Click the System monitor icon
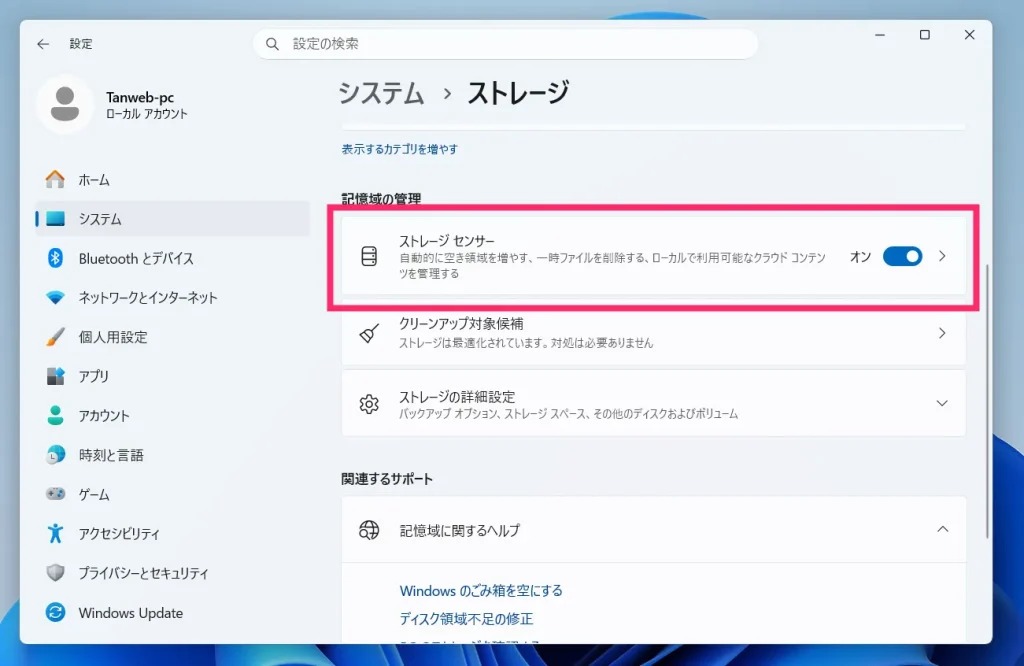The height and width of the screenshot is (666, 1024). [x=56, y=219]
